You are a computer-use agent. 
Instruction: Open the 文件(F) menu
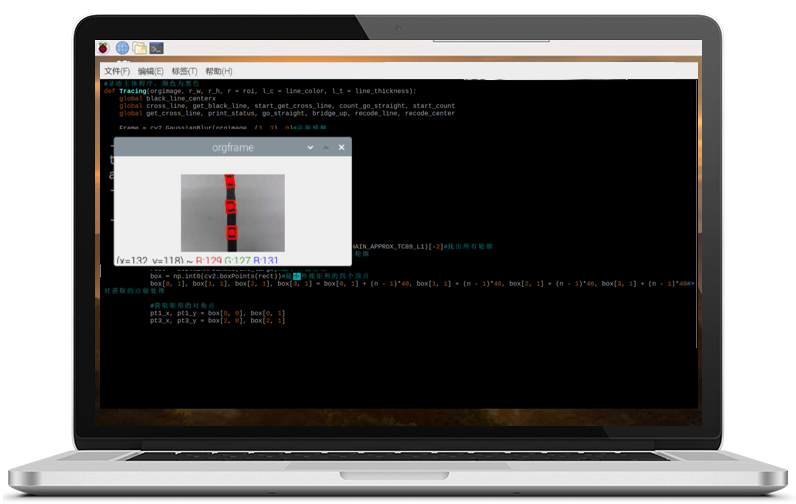tap(117, 71)
